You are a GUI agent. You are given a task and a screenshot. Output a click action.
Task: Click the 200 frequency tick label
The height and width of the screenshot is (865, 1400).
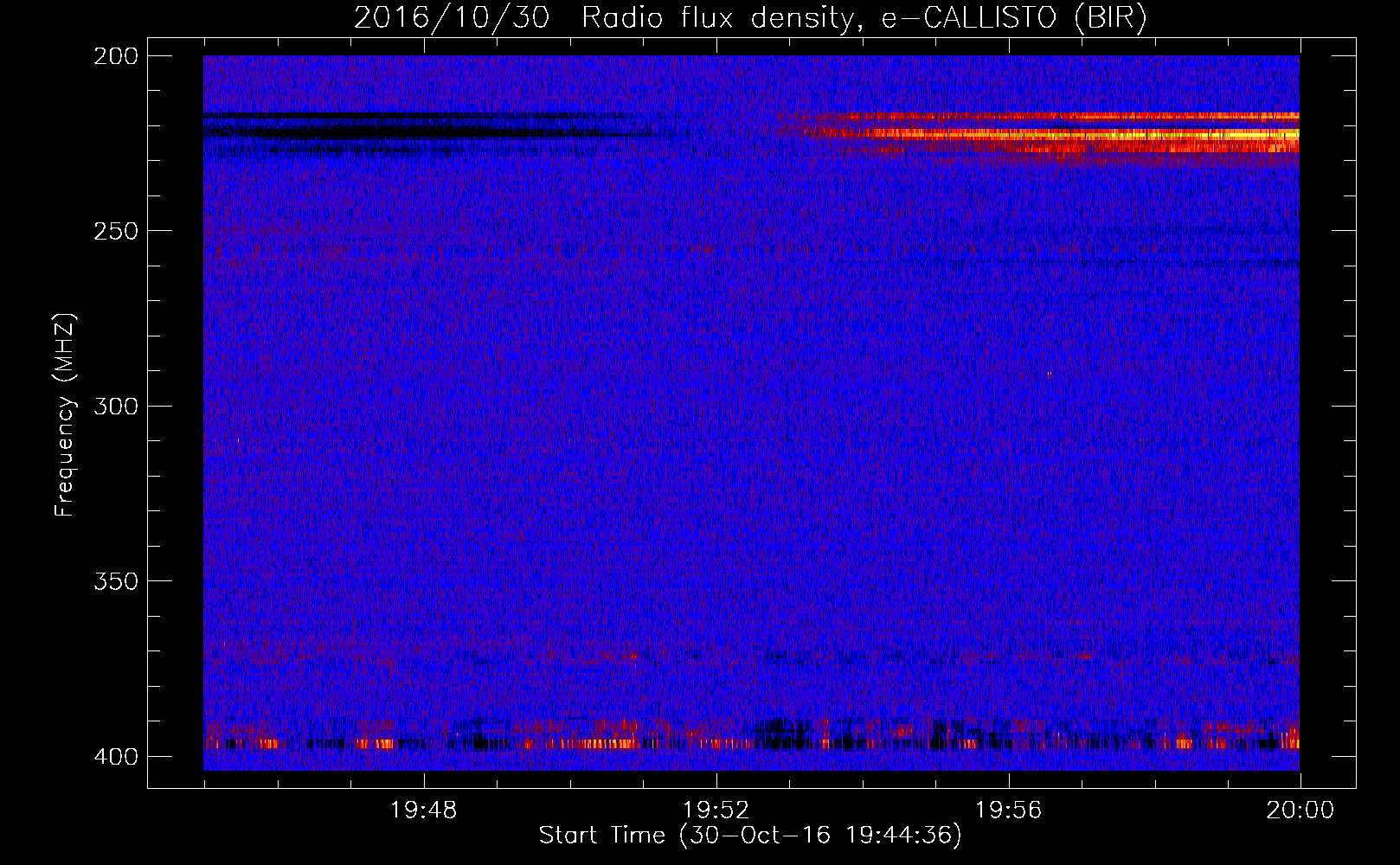click(x=115, y=56)
